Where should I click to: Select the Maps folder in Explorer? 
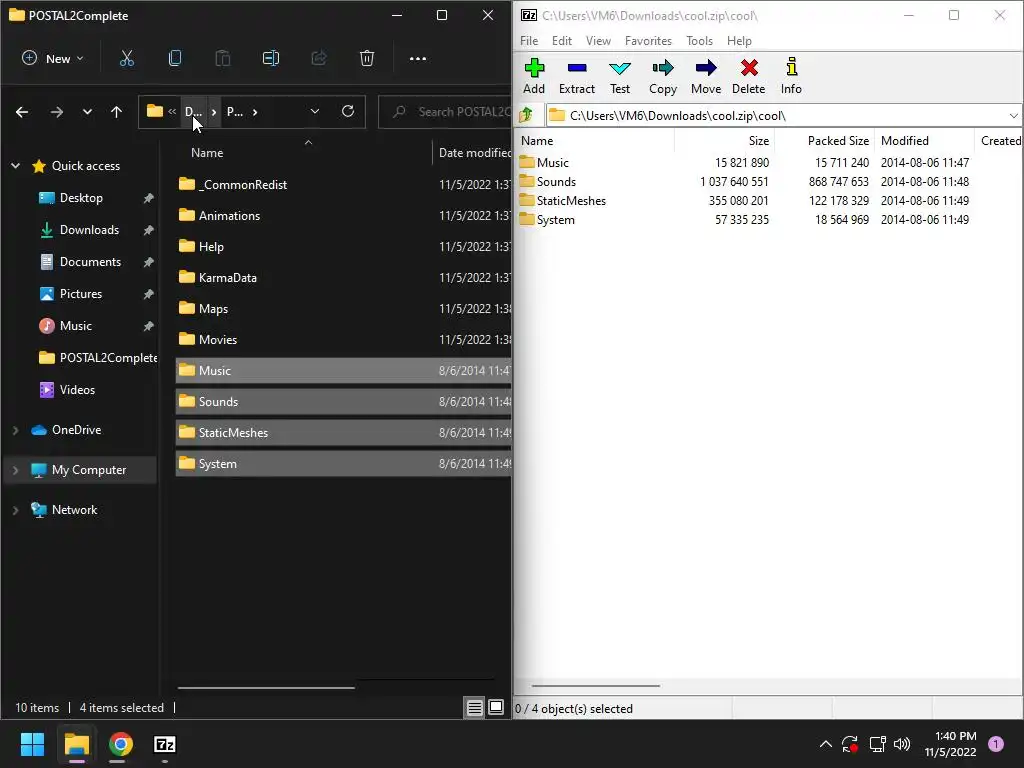pos(344,308)
